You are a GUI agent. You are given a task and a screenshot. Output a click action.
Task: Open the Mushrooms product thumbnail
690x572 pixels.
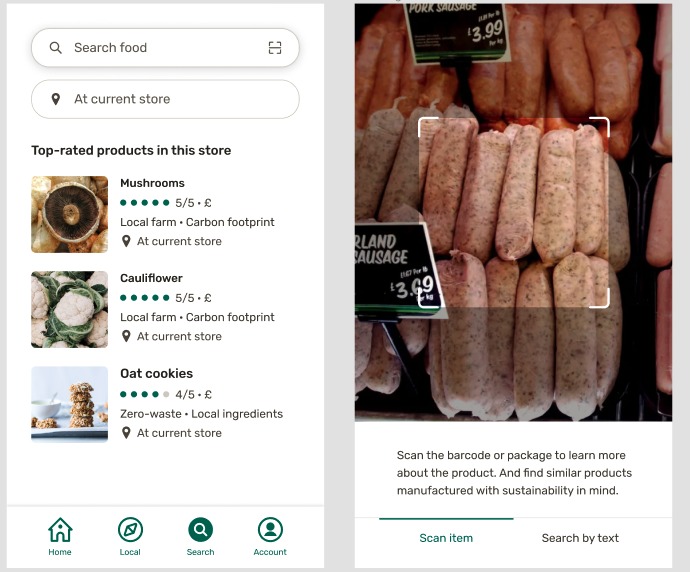pos(70,214)
